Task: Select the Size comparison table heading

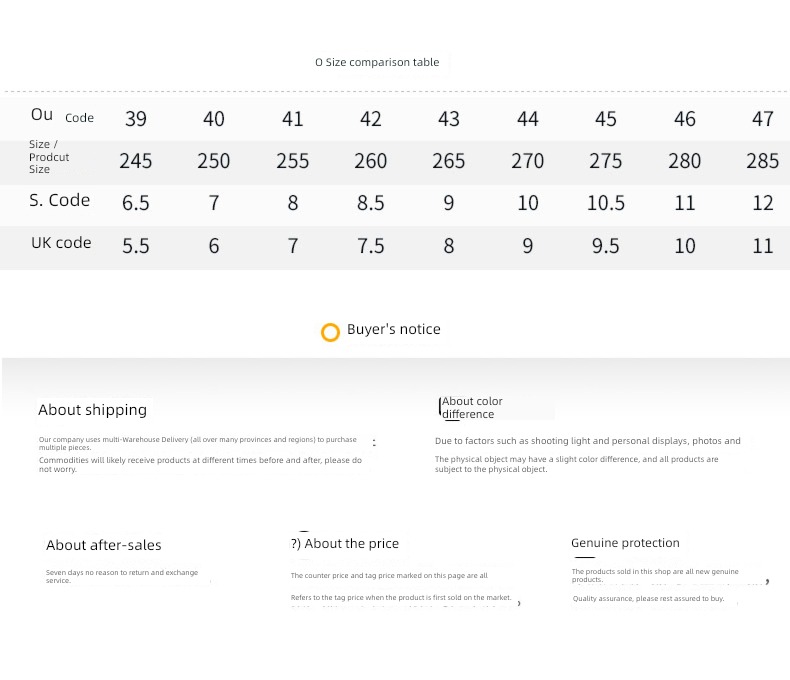Action: pos(377,62)
